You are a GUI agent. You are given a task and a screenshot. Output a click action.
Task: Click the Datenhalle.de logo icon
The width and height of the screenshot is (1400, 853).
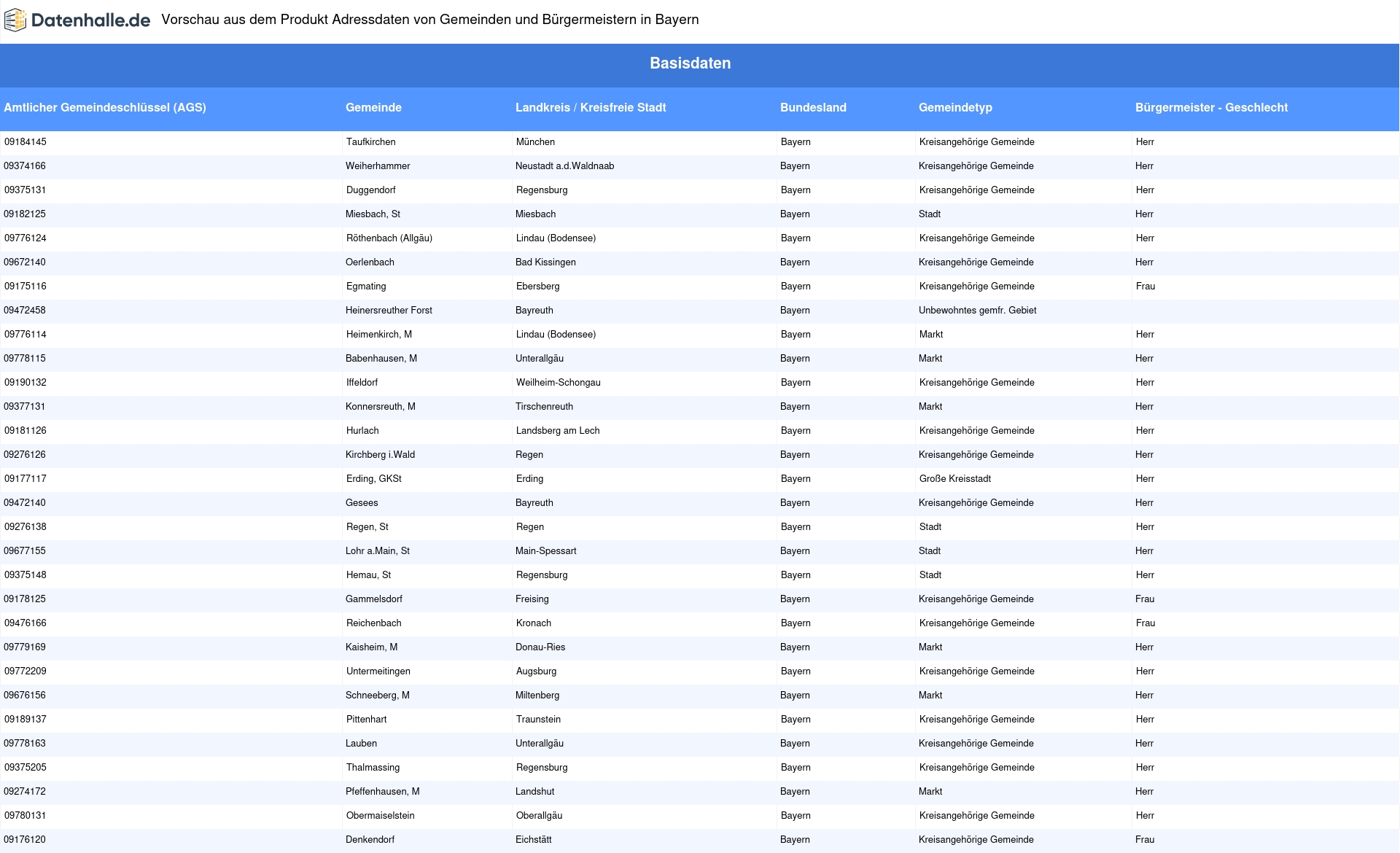[15, 20]
